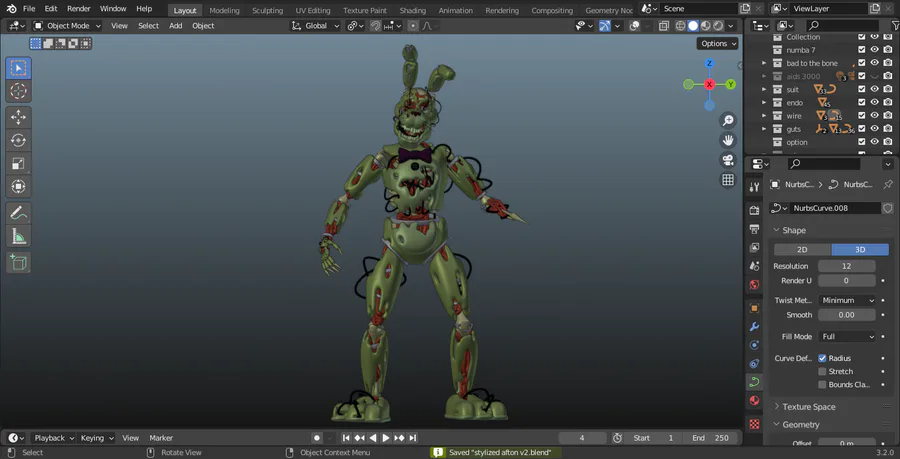The image size is (900, 459).
Task: Open the Fill Mode dropdown set to Full
Action: [x=847, y=337]
